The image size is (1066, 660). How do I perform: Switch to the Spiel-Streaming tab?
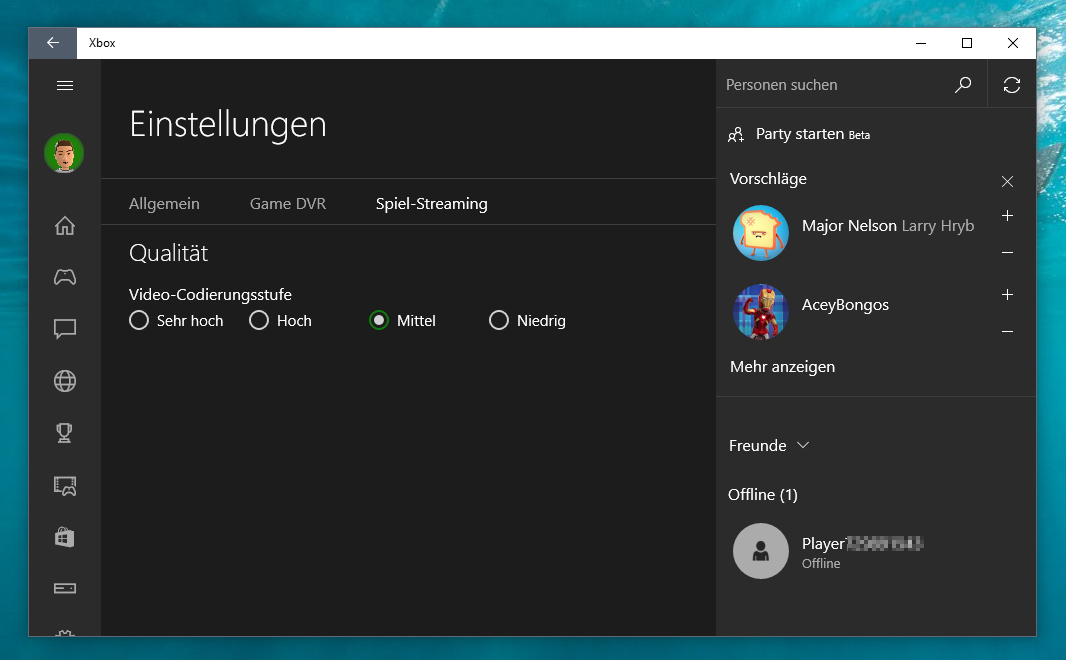coord(432,204)
